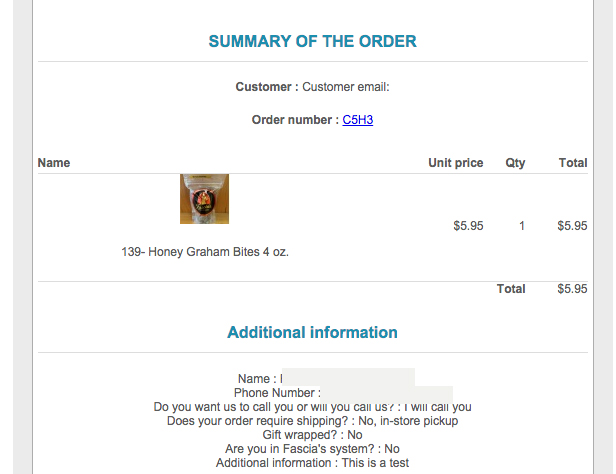Open the C5H3 order number link
This screenshot has width=616, height=474.
click(358, 120)
